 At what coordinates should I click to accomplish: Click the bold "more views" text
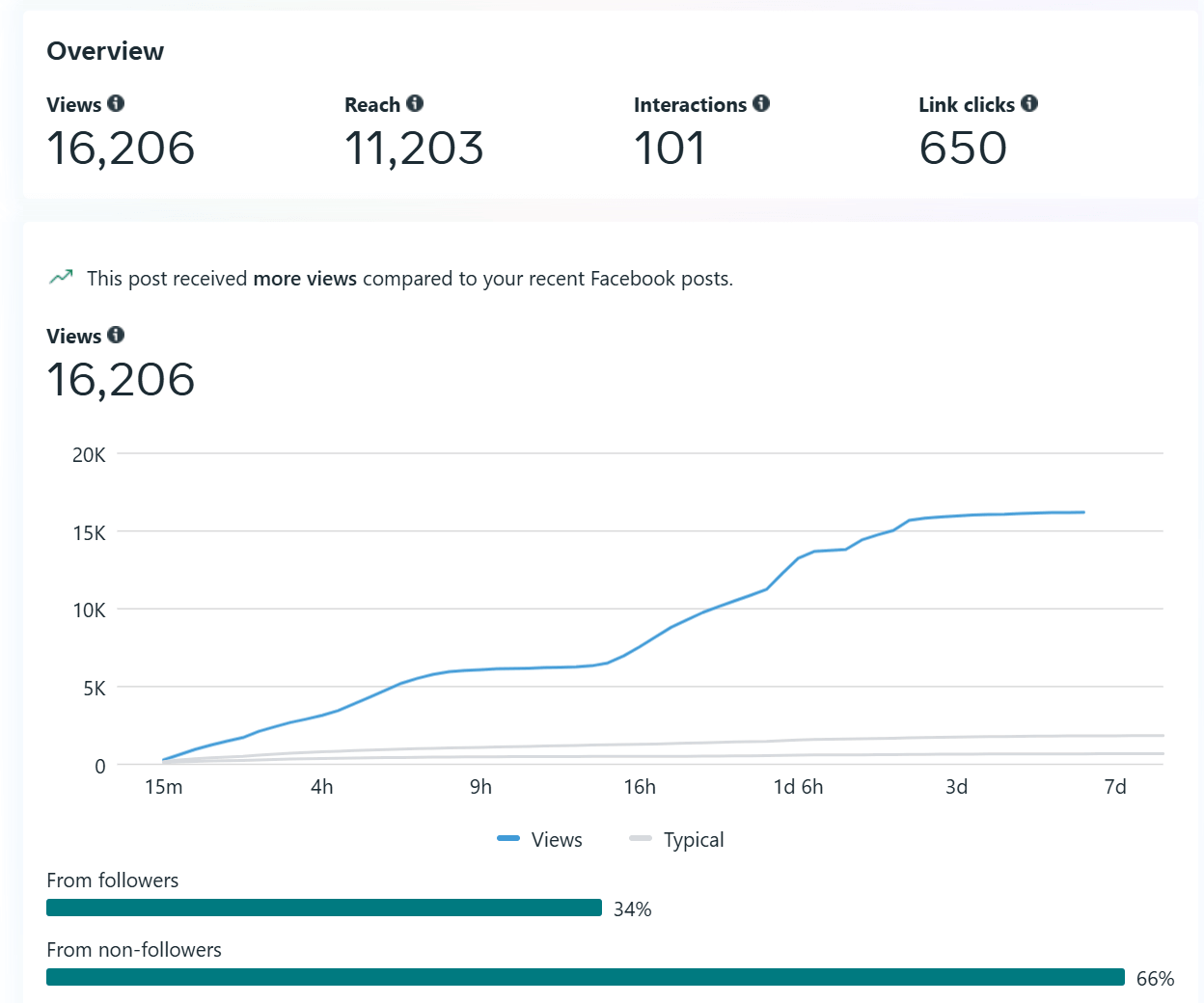pyautogui.click(x=305, y=279)
